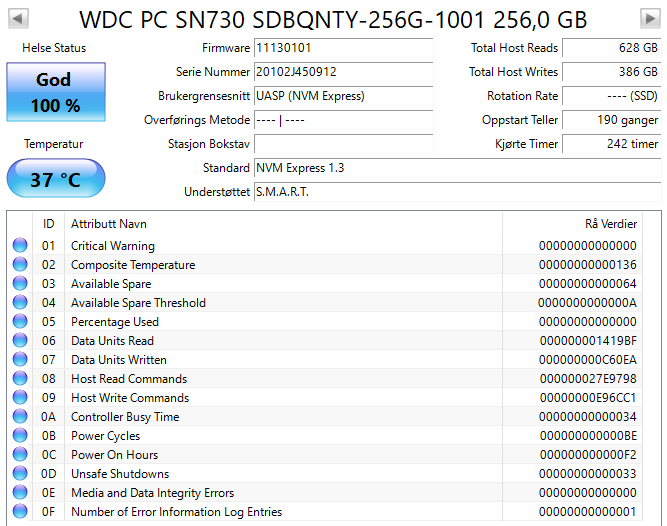
Task: Click Kjørte Timer value 242 timer
Action: 612,144
